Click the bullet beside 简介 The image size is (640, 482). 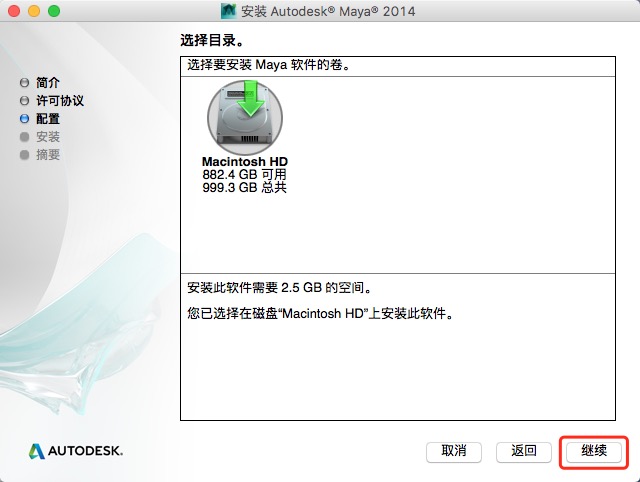coord(24,82)
